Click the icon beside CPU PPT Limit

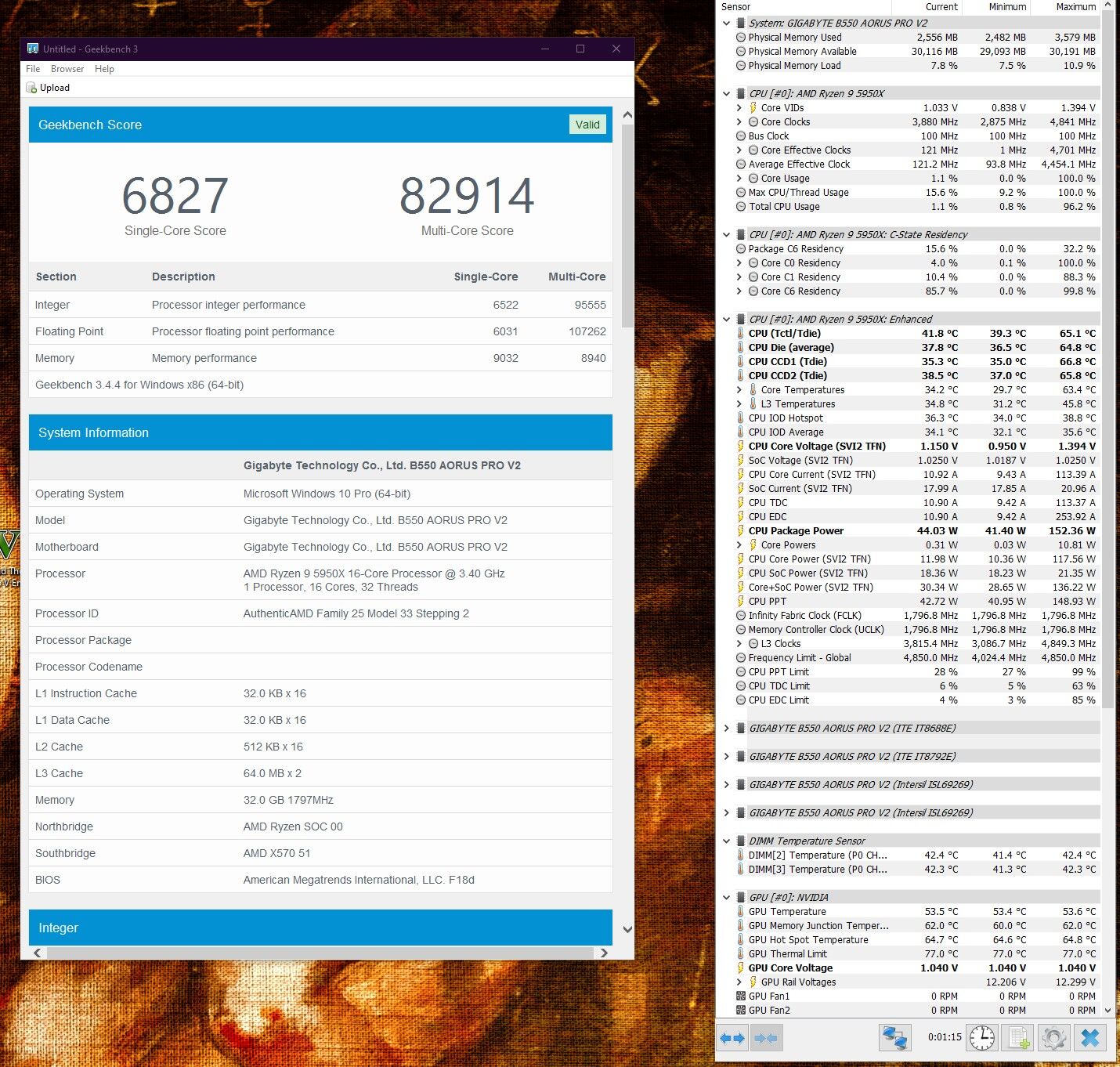click(x=741, y=671)
